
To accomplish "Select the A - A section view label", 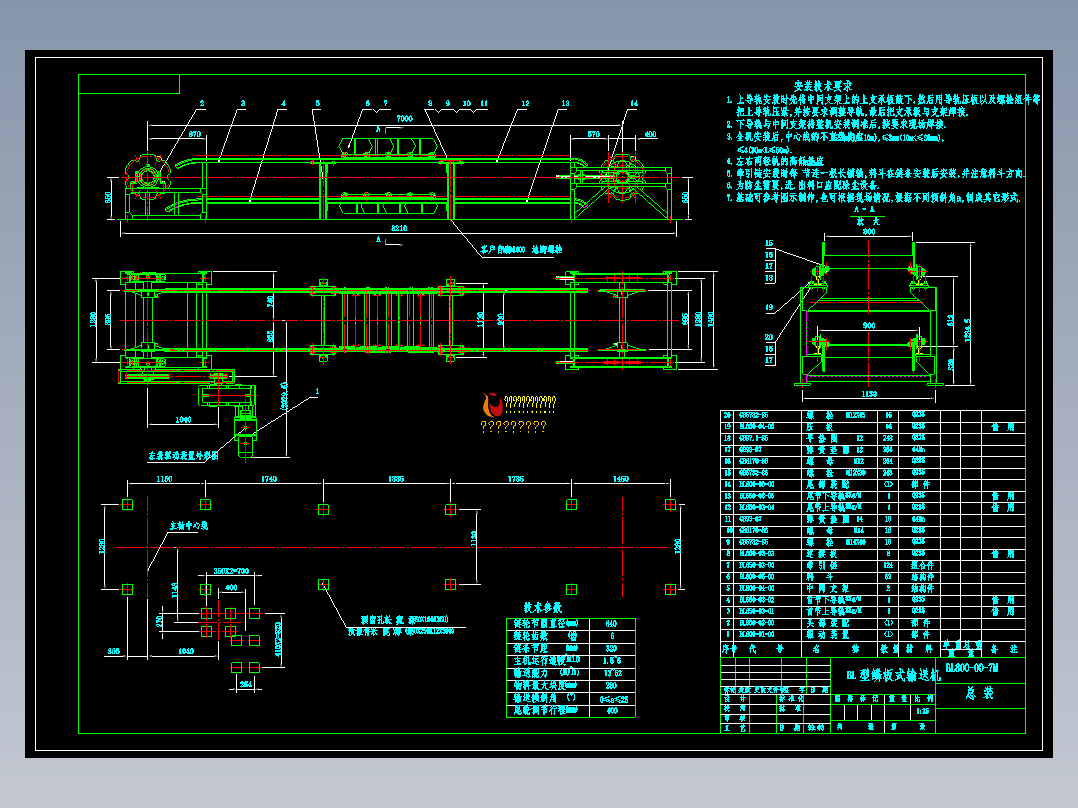I will coord(864,209).
